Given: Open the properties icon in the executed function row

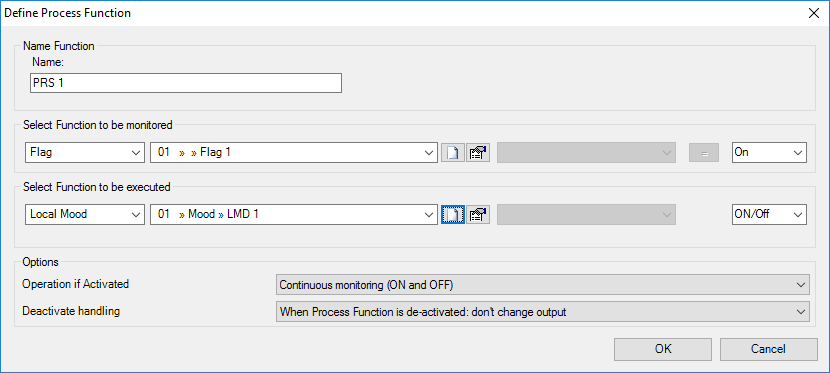Looking at the screenshot, I should (x=477, y=214).
